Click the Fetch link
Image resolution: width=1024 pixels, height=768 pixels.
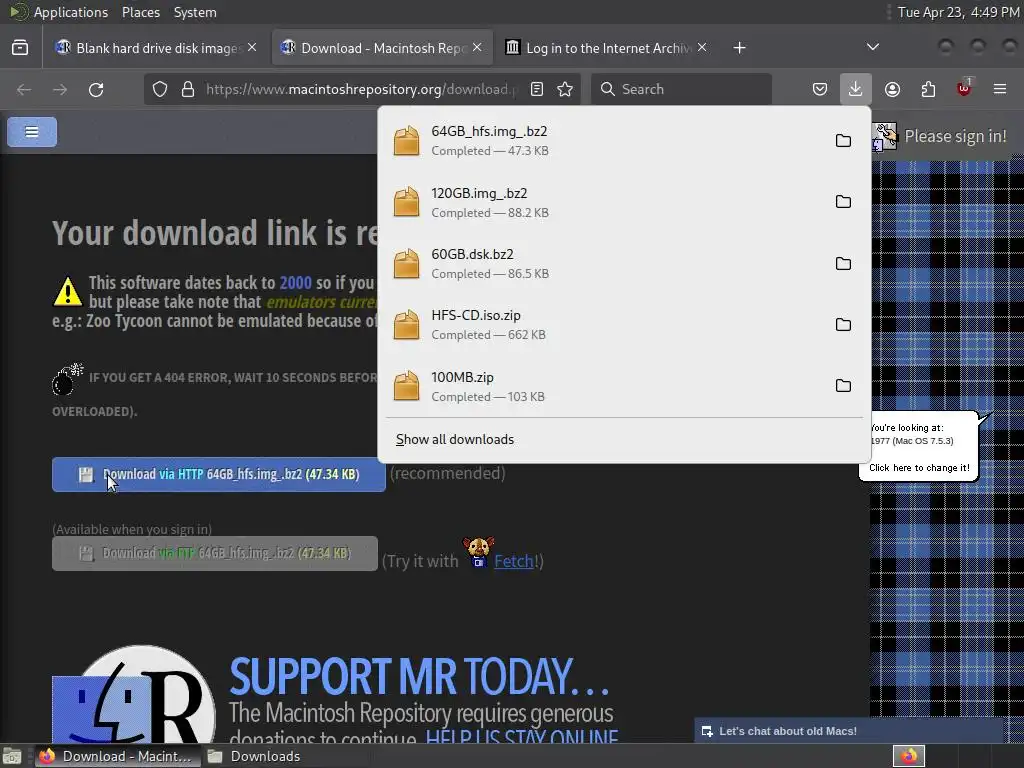coord(514,561)
